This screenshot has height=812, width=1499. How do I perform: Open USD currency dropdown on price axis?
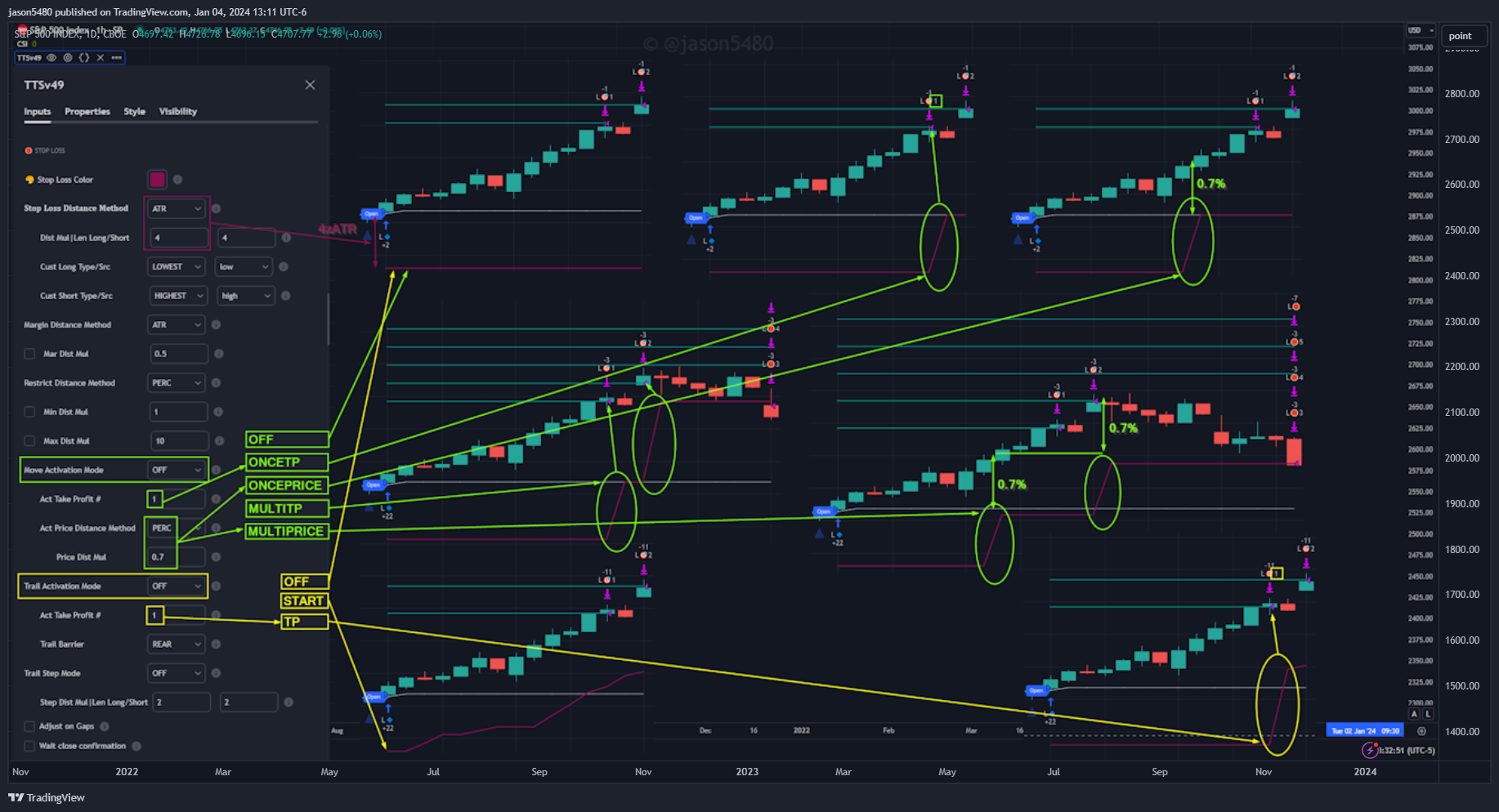(1421, 30)
